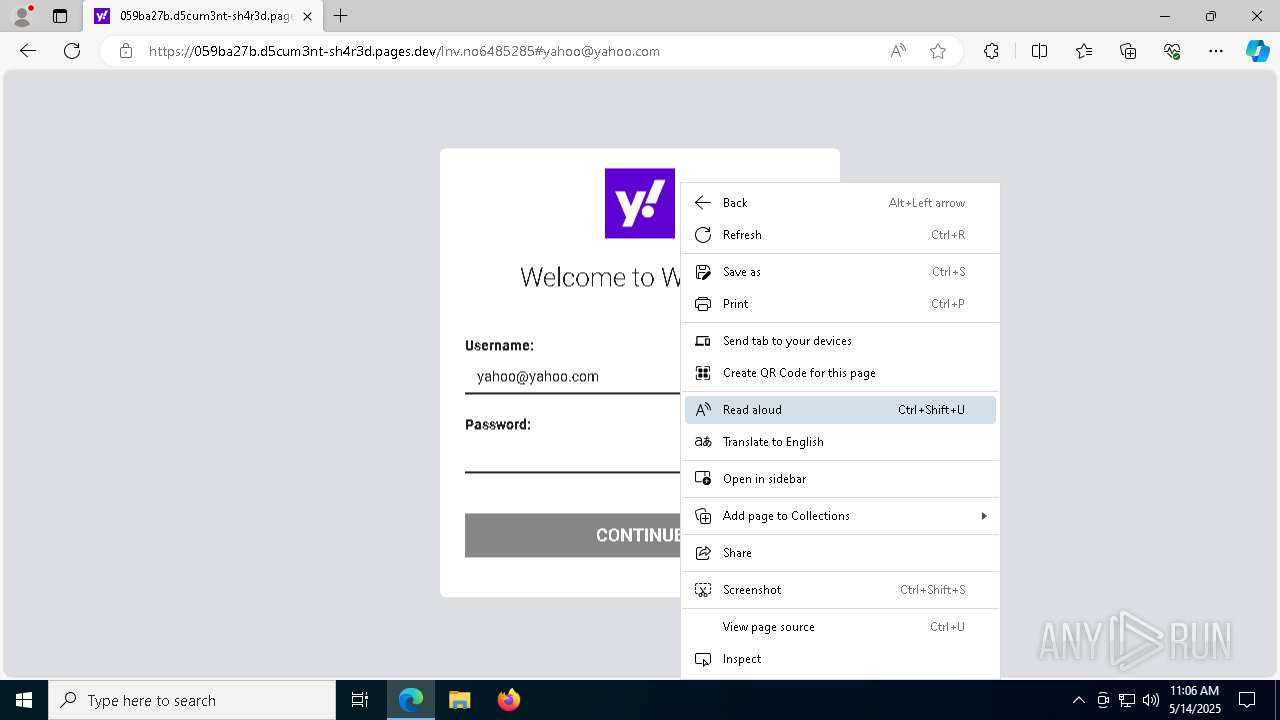Screen dimensions: 1280x720
Task: Open the tab actions menu icon
Action: 60,16
